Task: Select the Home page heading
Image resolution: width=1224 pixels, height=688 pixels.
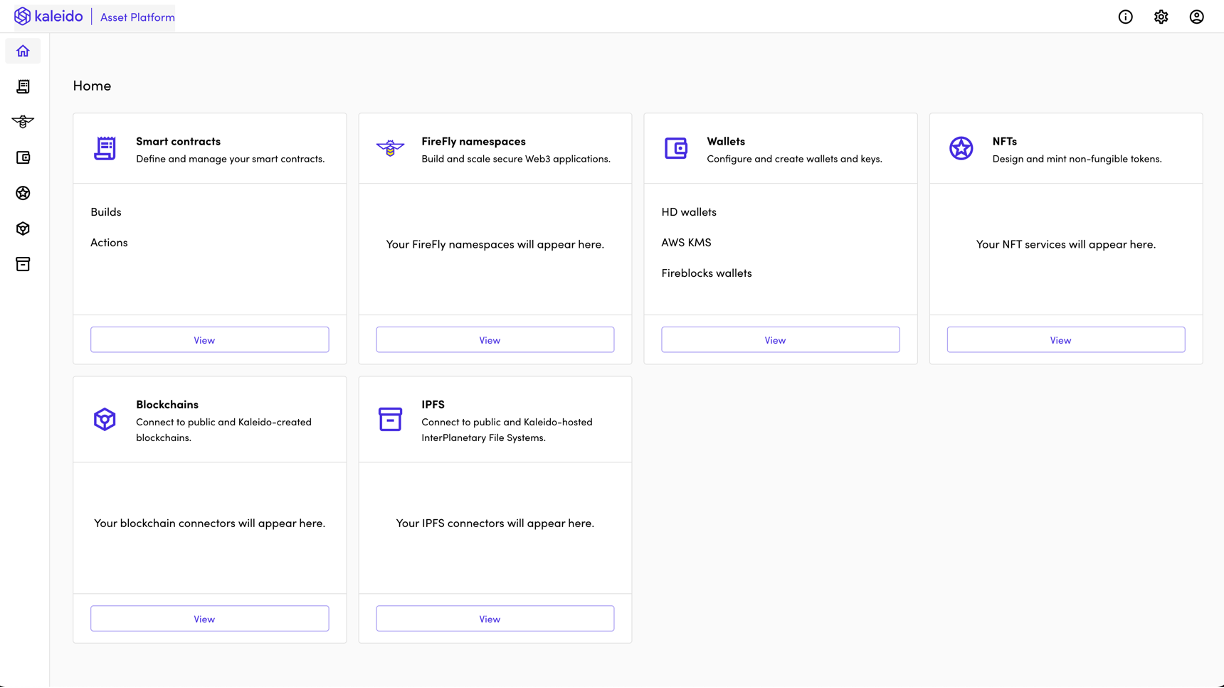Action: (92, 85)
